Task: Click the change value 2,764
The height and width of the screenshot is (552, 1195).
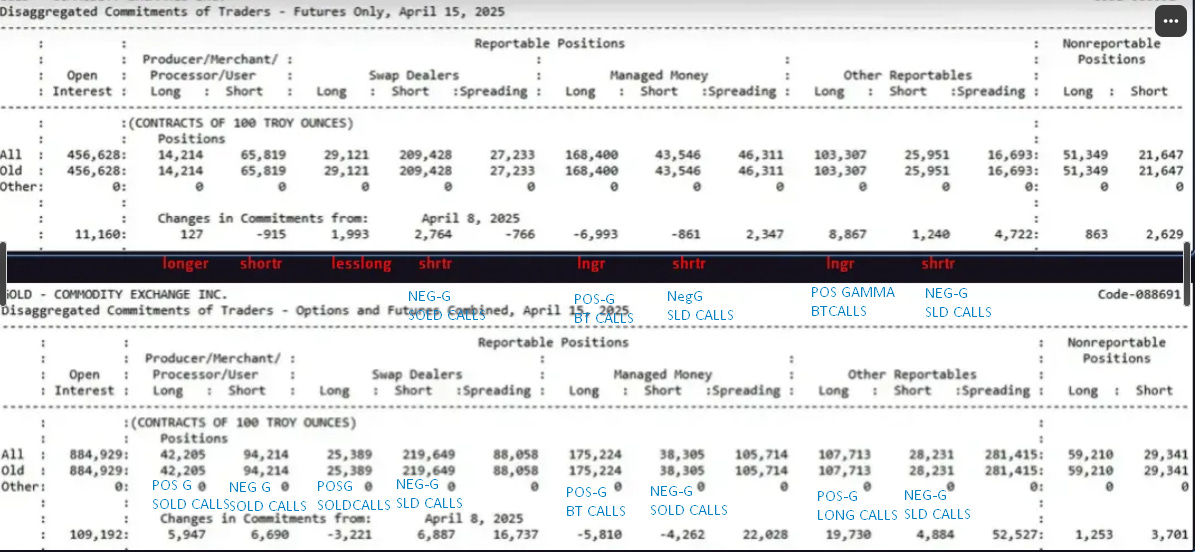Action: (433, 235)
